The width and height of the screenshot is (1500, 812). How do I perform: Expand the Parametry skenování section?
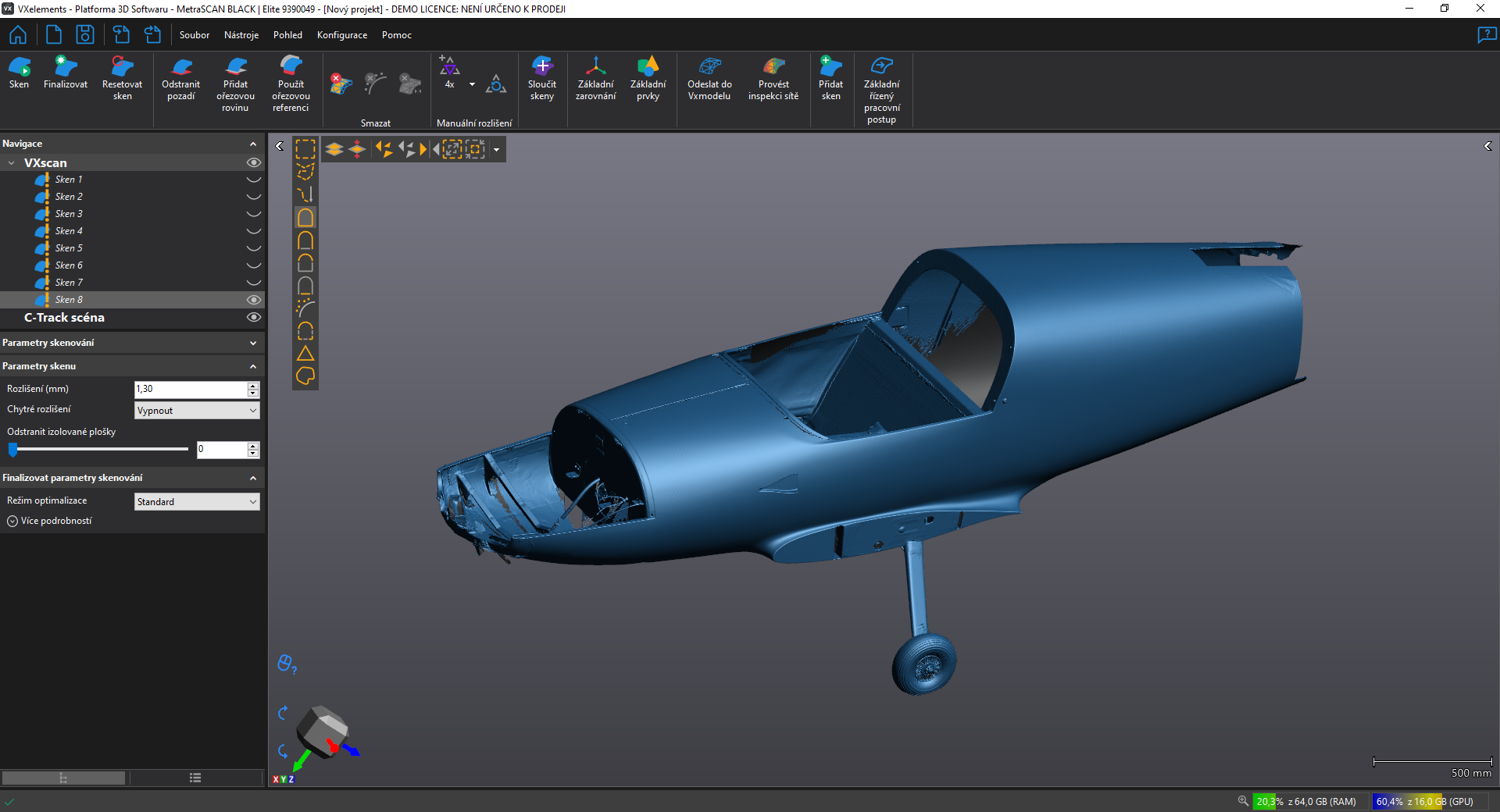pos(252,343)
